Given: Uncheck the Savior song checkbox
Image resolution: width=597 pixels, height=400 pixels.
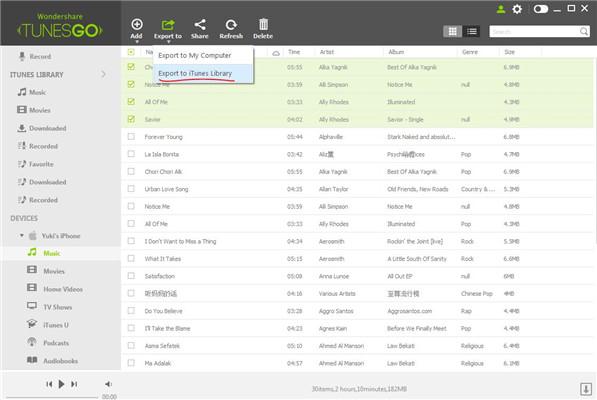Looking at the screenshot, I should click(x=131, y=119).
